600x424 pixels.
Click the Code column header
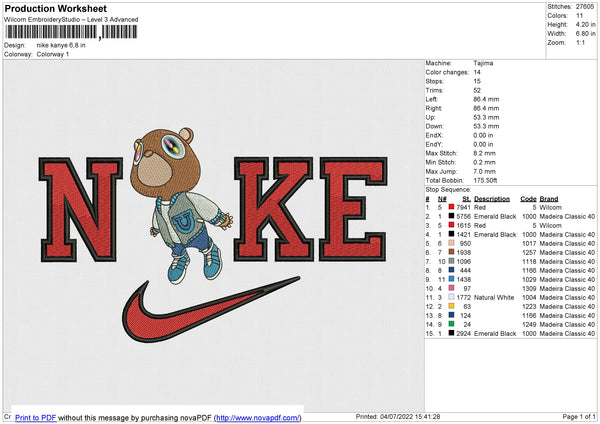(528, 199)
